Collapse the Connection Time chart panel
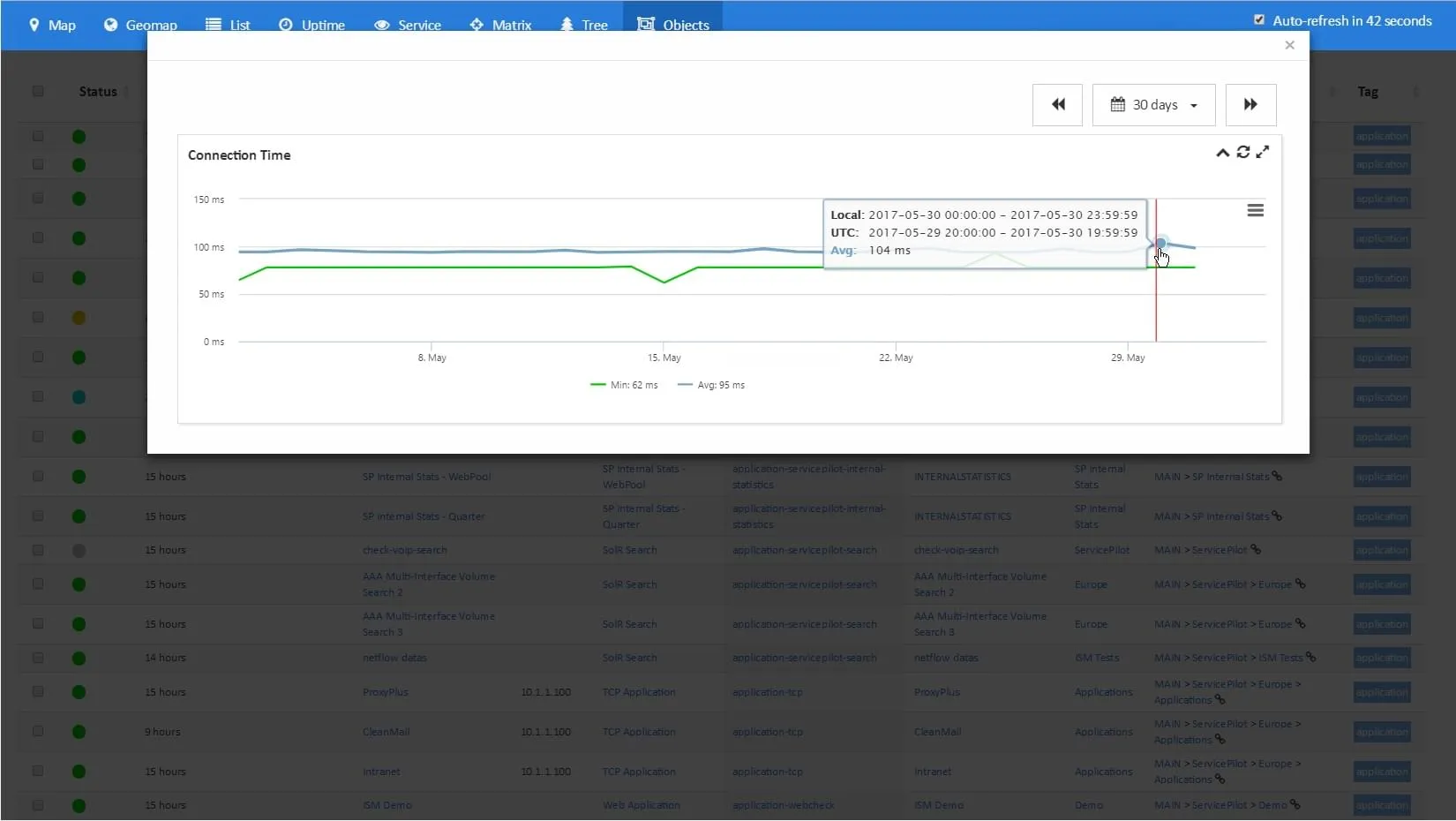The image size is (1456, 821). [1222, 153]
